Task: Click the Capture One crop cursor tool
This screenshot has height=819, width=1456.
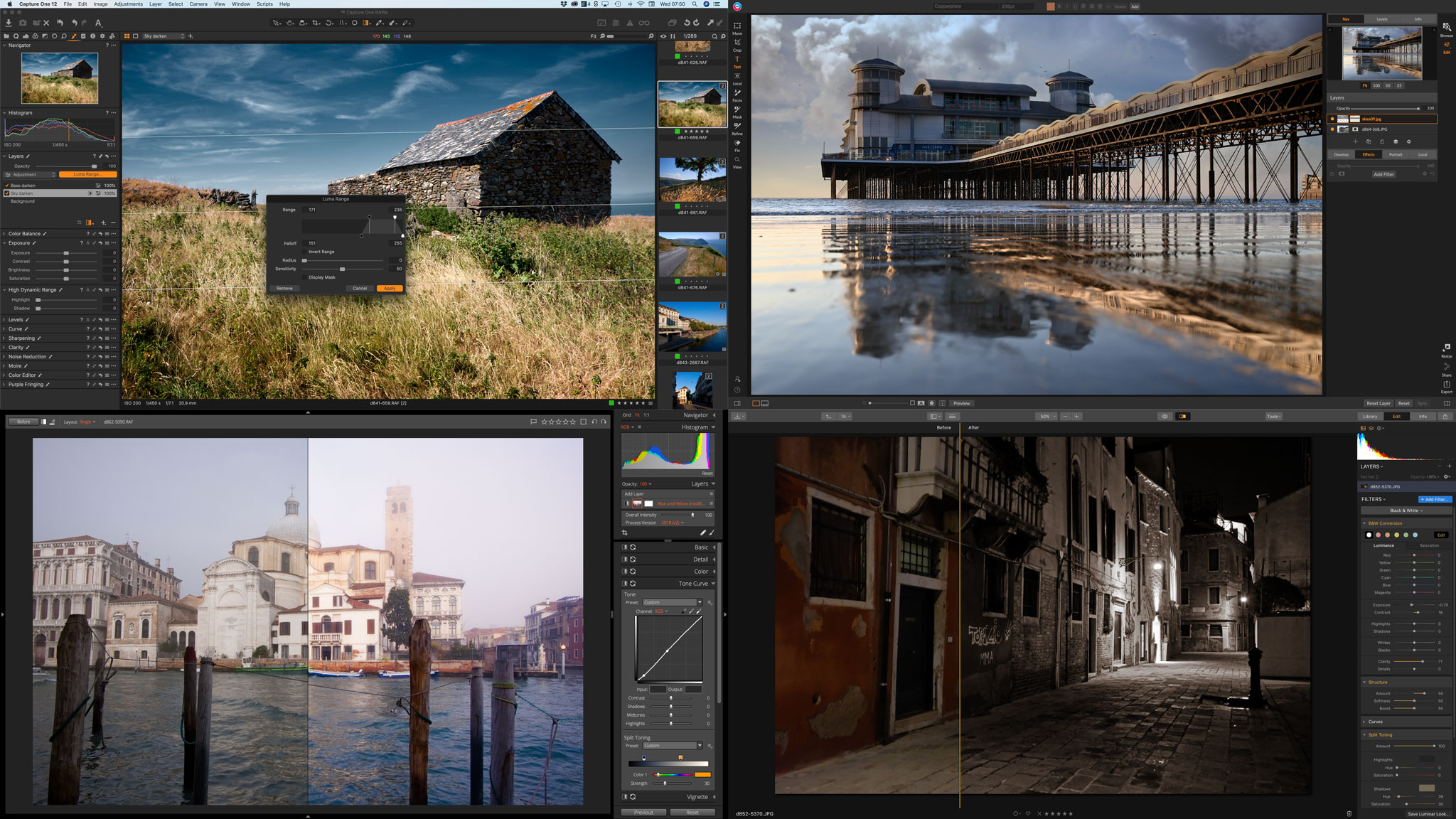Action: tap(316, 23)
